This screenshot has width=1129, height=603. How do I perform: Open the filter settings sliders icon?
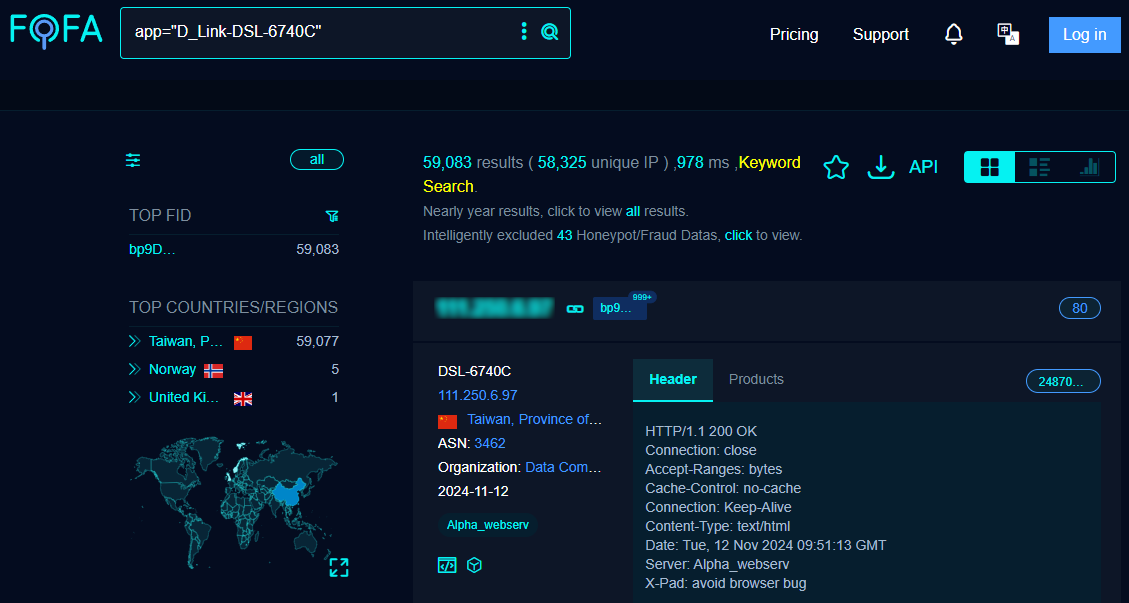point(133,160)
